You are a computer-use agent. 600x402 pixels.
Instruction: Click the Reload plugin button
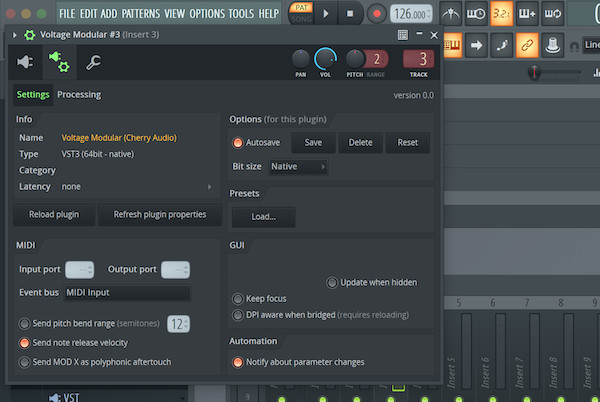pyautogui.click(x=54, y=215)
